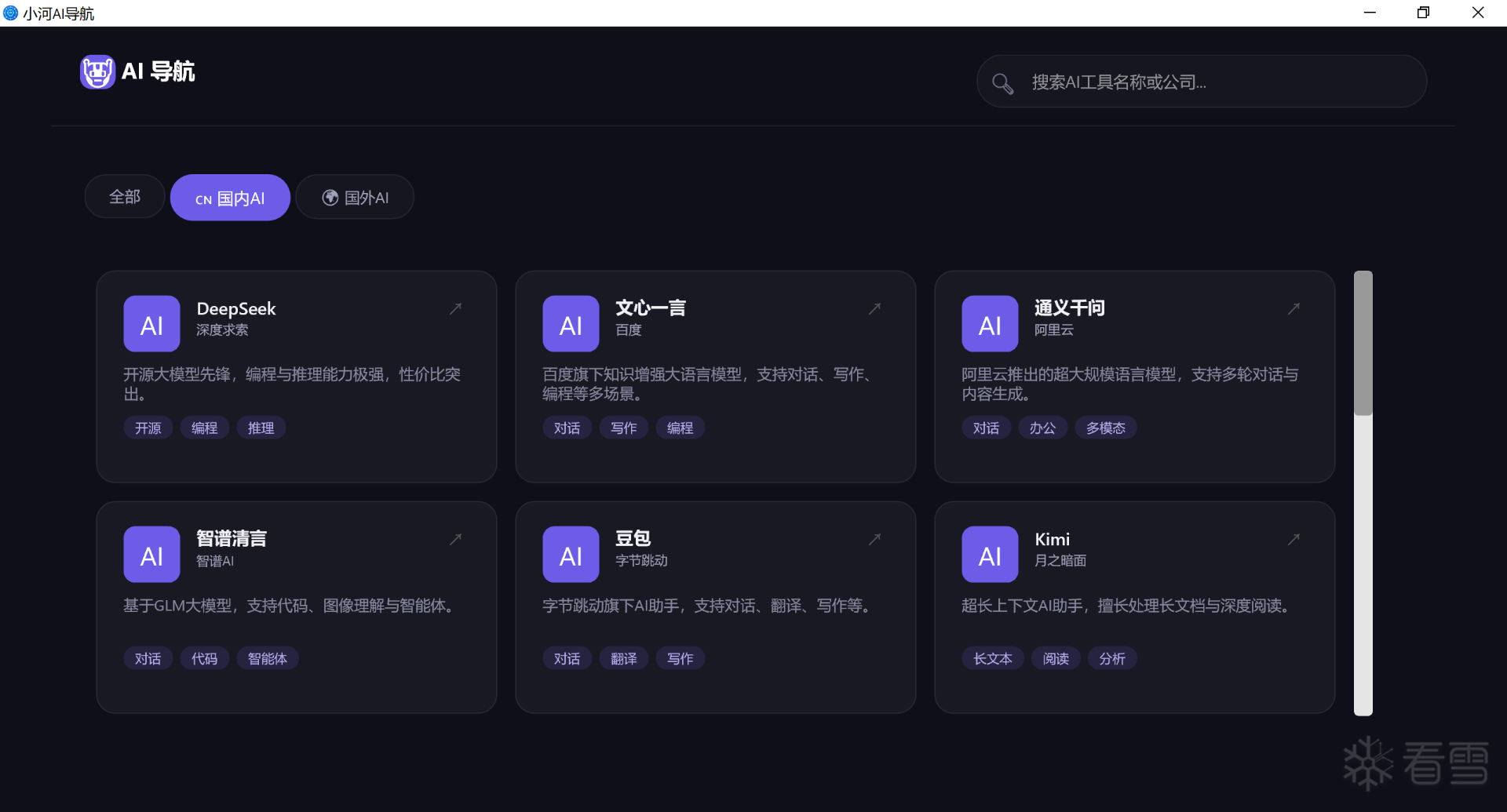Click the 通义千问 card title

coord(1070,308)
